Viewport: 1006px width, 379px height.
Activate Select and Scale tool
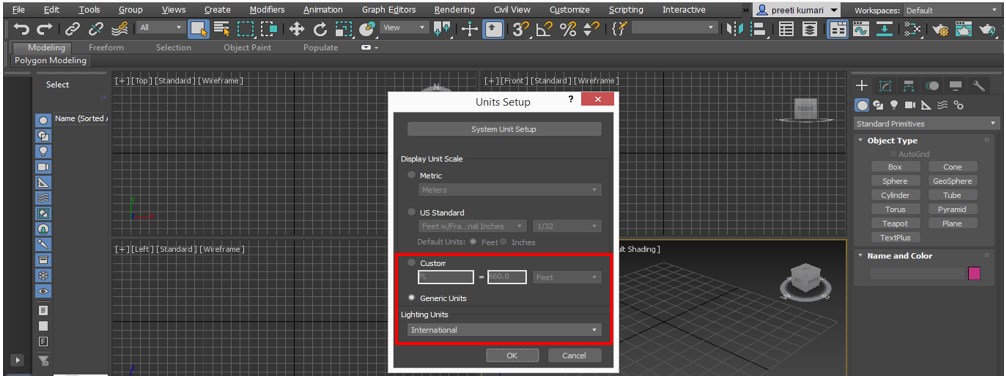click(x=343, y=28)
